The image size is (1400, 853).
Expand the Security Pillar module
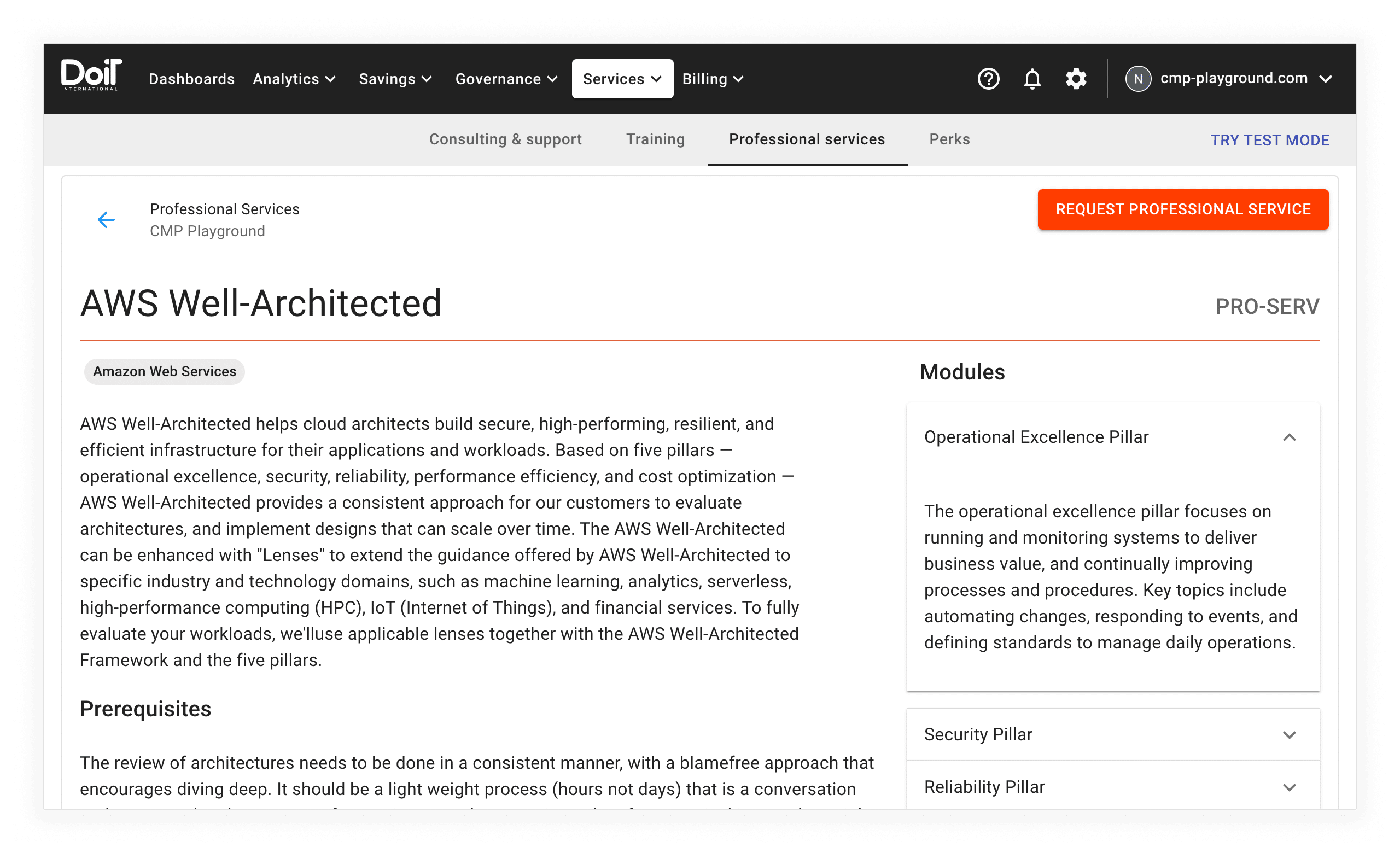click(1288, 735)
